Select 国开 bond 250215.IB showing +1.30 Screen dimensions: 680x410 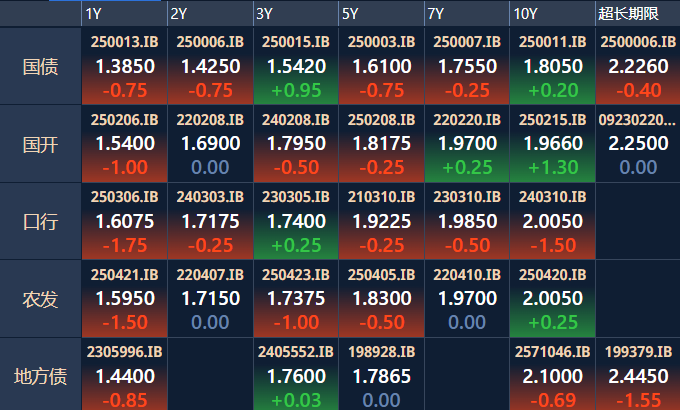pyautogui.click(x=552, y=144)
